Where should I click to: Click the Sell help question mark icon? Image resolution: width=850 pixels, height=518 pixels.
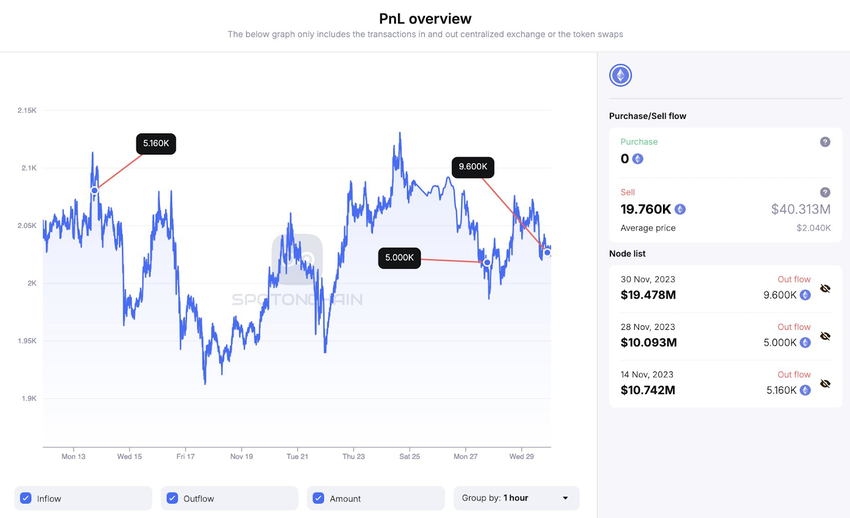[x=825, y=192]
